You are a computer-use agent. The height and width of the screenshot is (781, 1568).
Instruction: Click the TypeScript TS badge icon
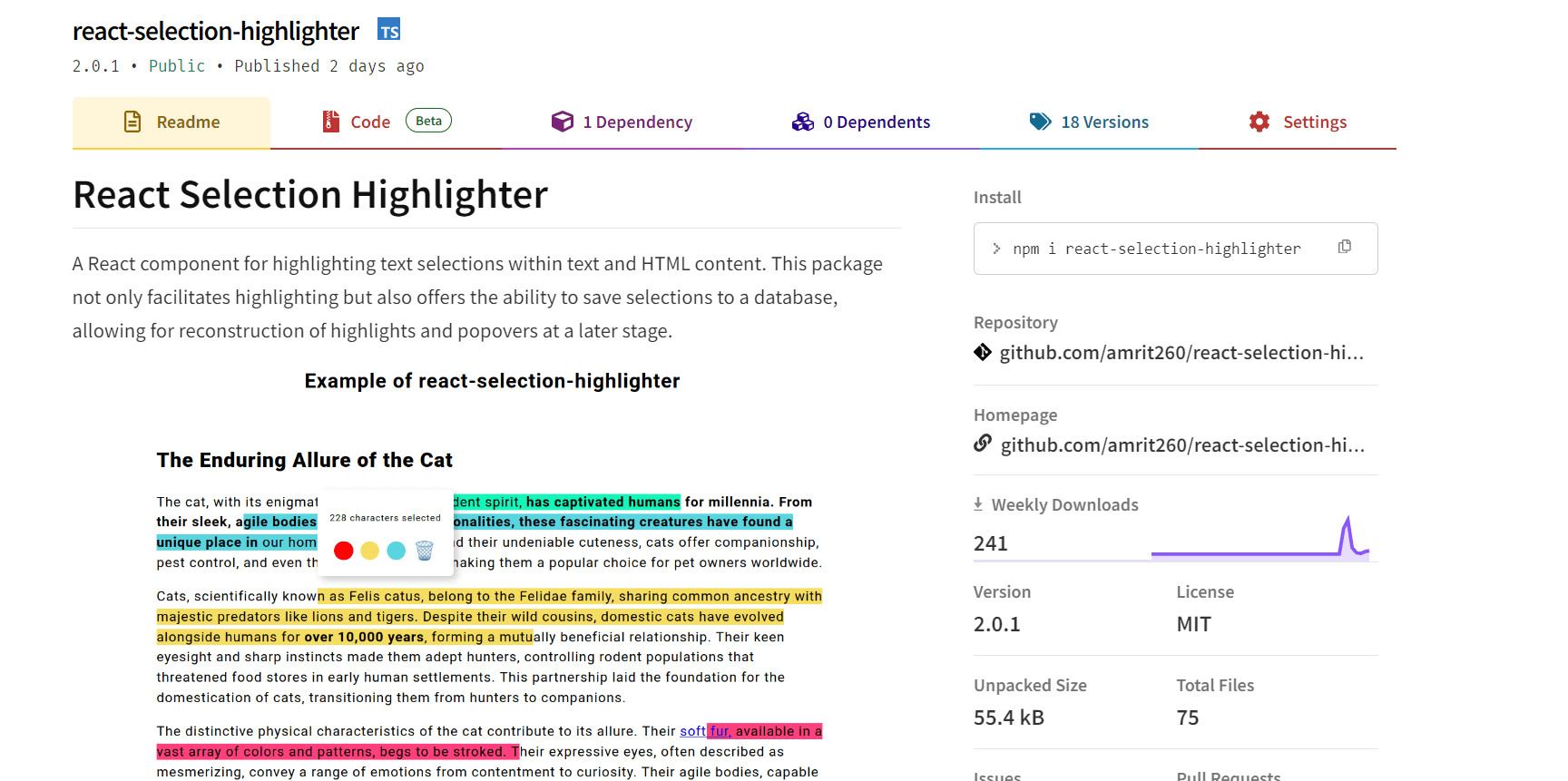[x=388, y=30]
